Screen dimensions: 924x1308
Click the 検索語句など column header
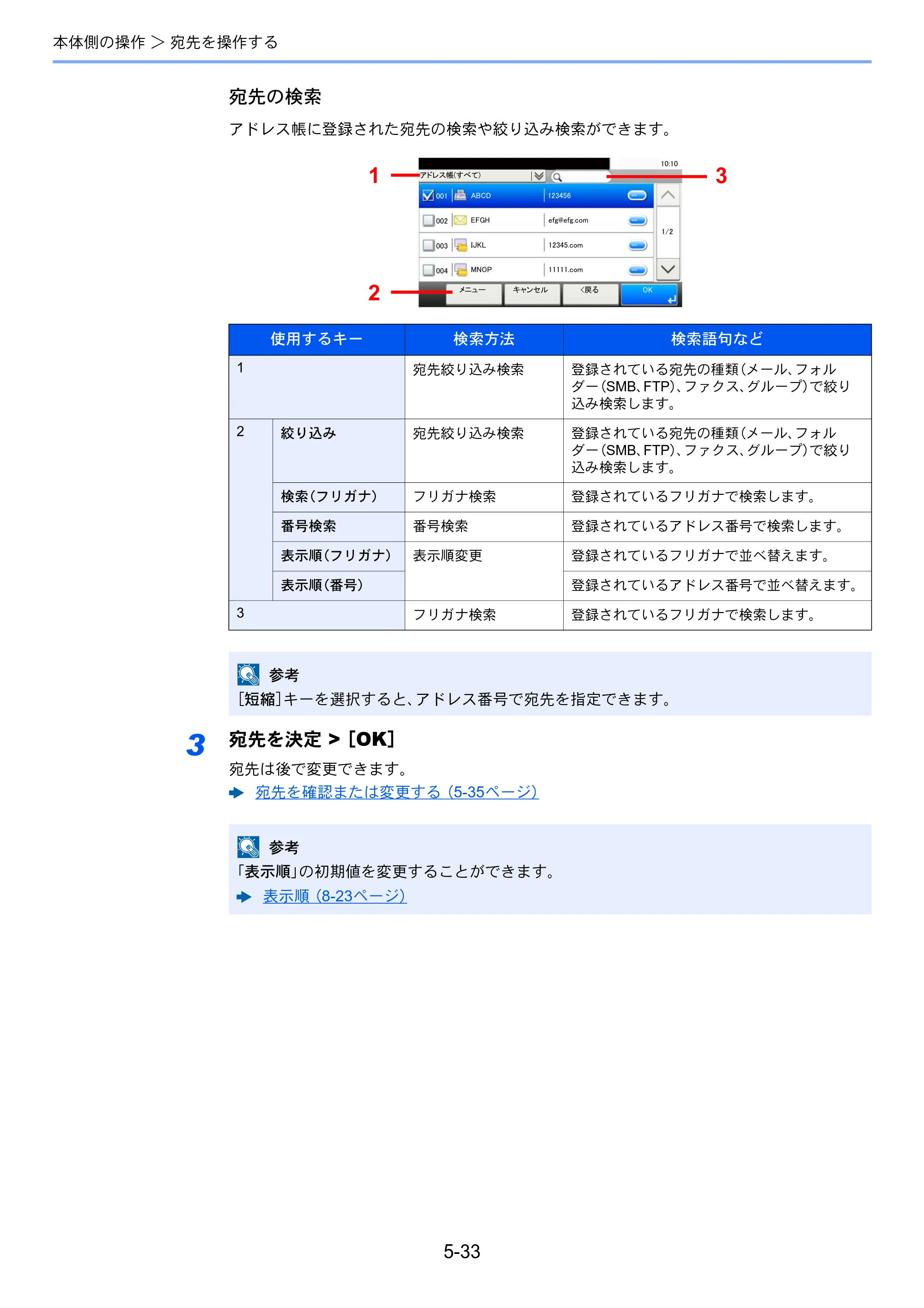717,340
